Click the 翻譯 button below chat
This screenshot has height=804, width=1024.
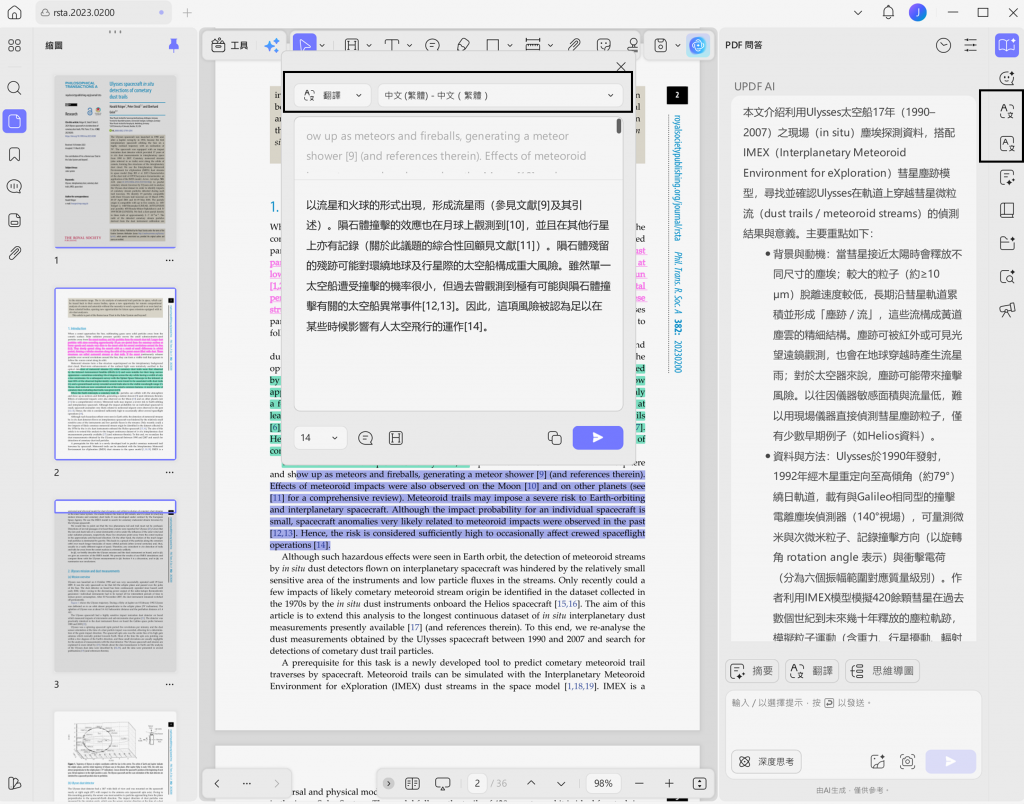pos(812,671)
